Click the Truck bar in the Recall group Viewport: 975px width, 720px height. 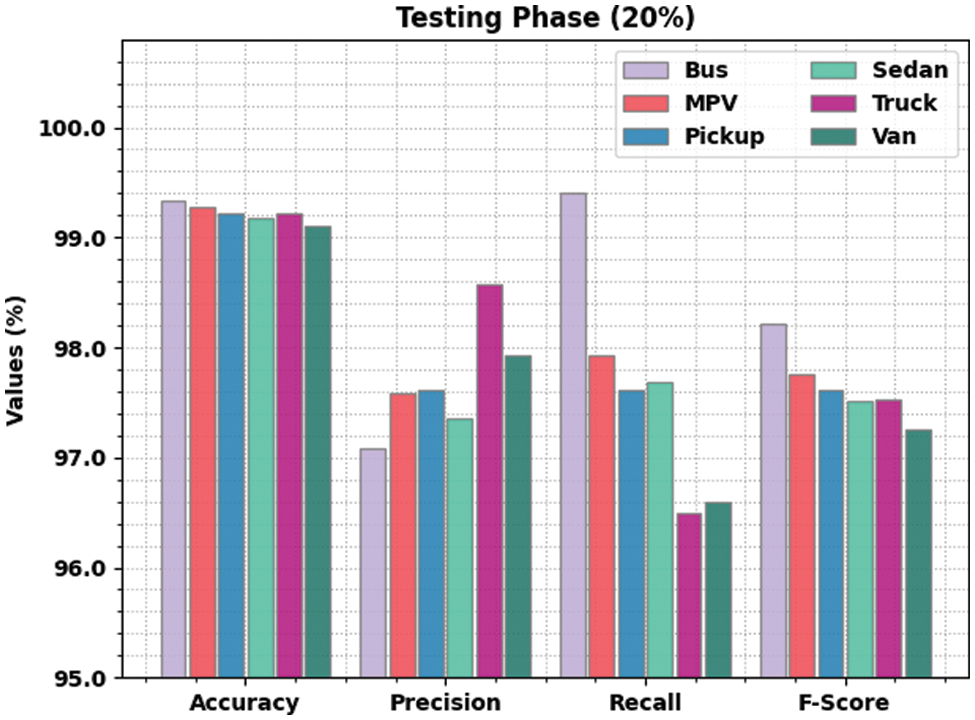[x=689, y=596]
